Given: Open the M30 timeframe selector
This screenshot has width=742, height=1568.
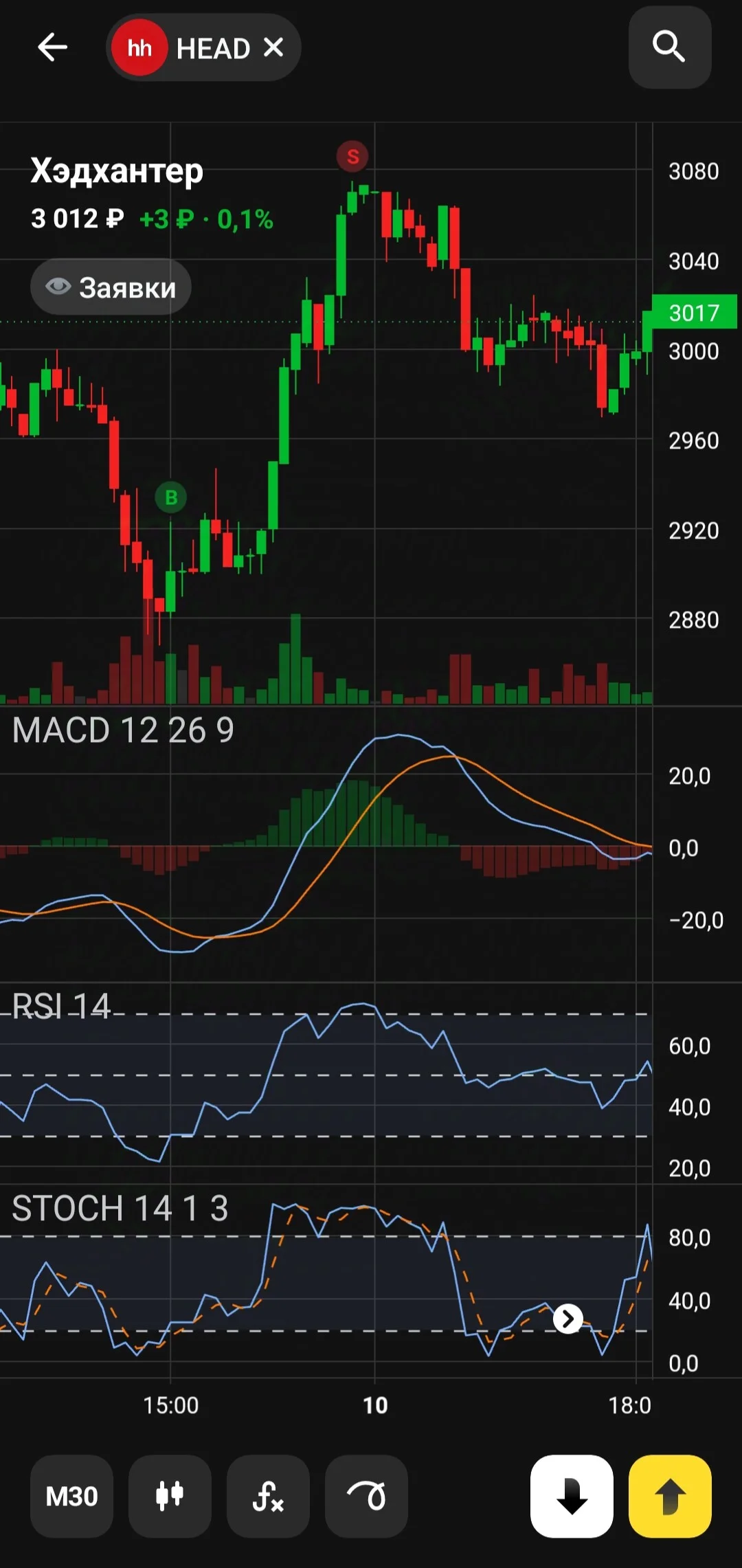Looking at the screenshot, I should pyautogui.click(x=71, y=1496).
